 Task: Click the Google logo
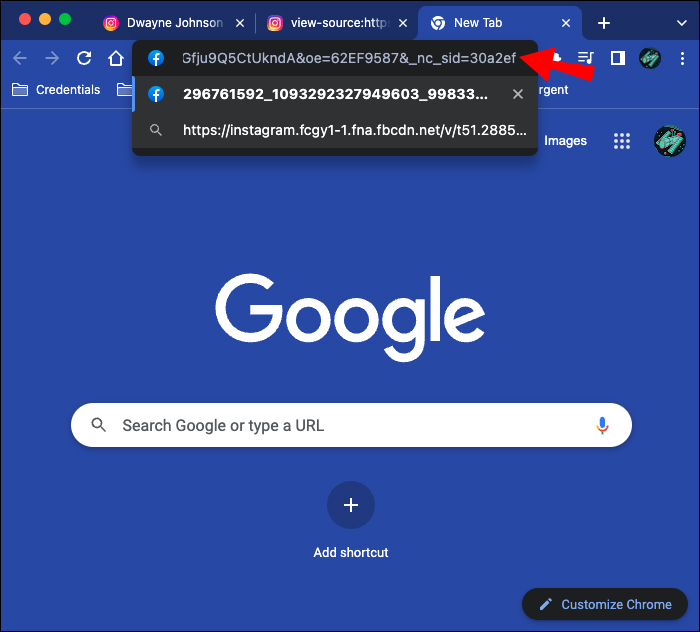pos(350,318)
